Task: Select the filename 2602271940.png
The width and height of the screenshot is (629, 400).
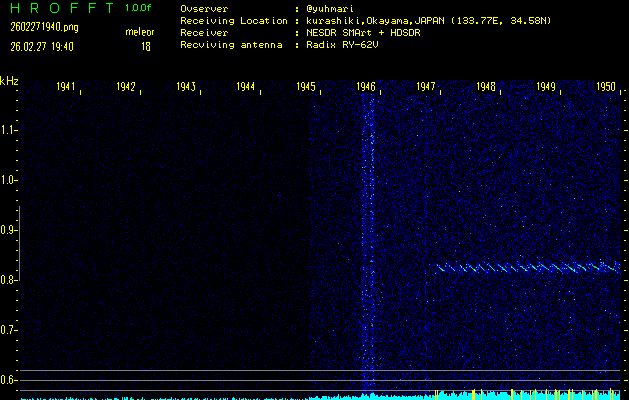Action: click(43, 27)
